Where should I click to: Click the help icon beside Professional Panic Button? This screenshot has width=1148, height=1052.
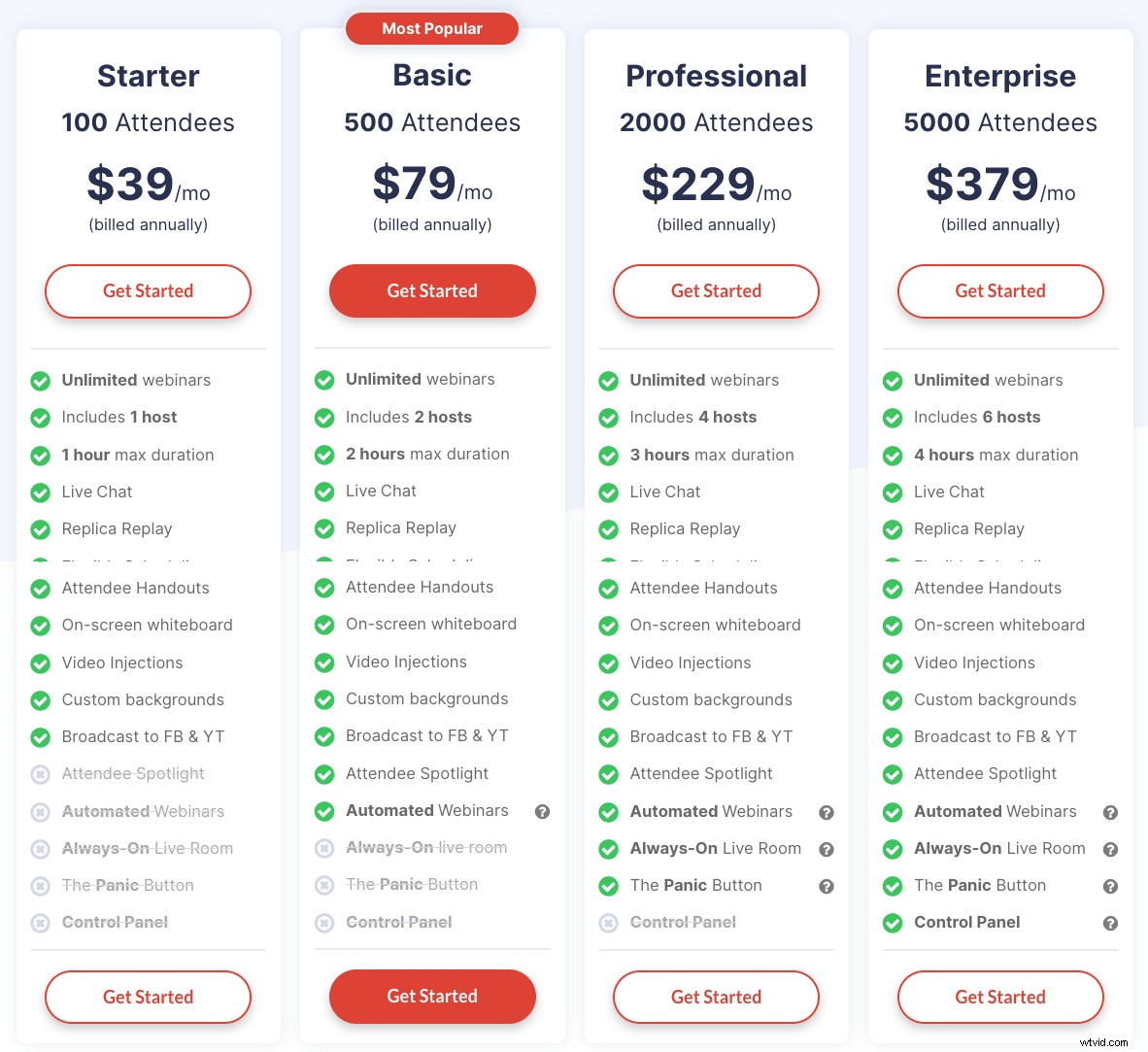pos(827,886)
